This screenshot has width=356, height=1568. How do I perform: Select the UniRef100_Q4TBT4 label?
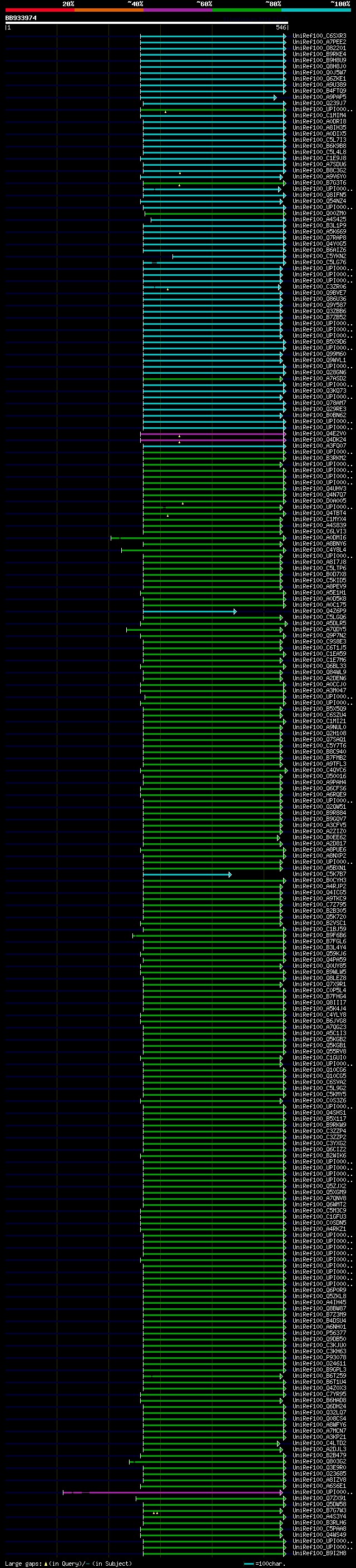tap(319, 513)
